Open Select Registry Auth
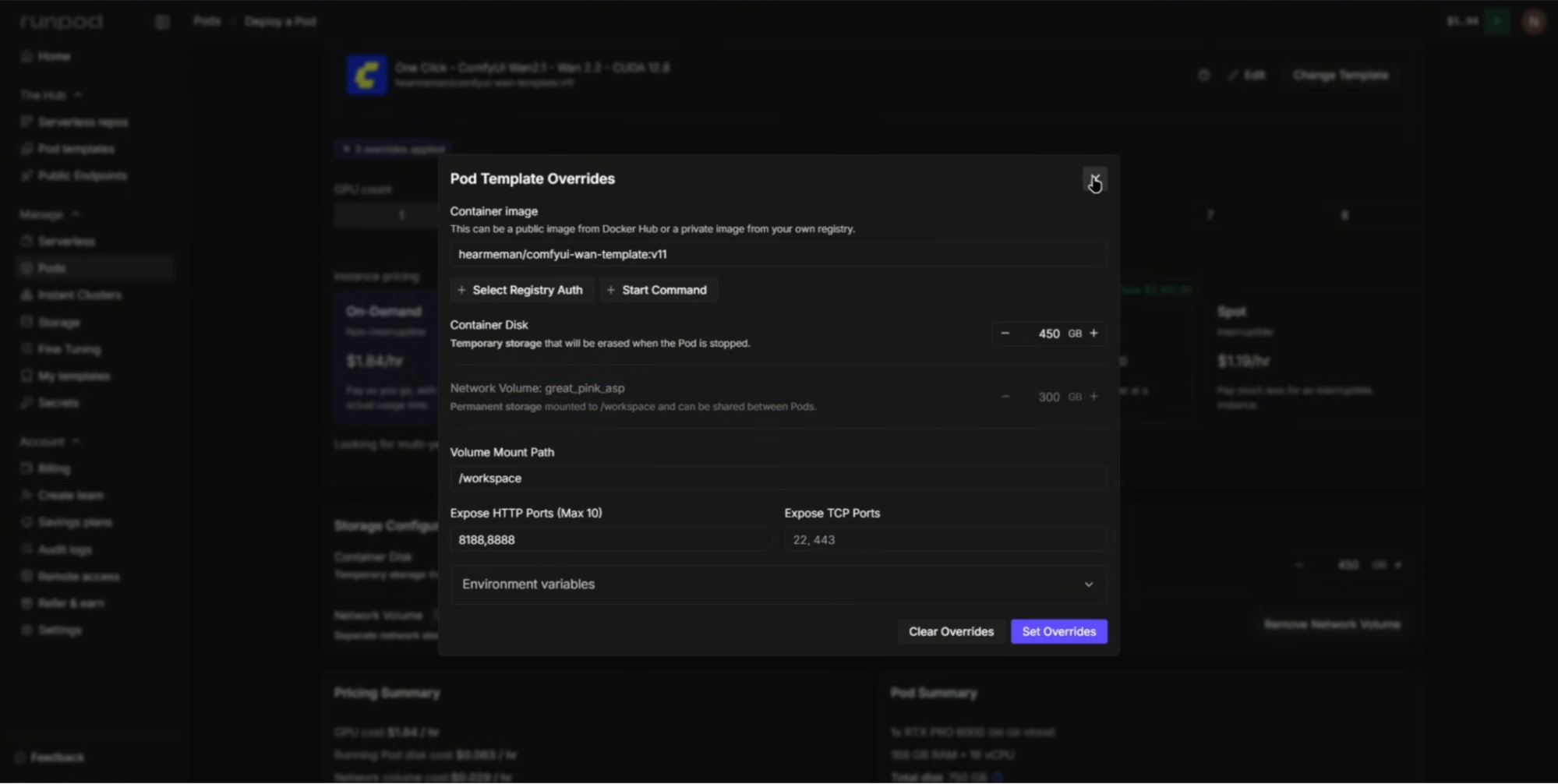 pyautogui.click(x=521, y=290)
